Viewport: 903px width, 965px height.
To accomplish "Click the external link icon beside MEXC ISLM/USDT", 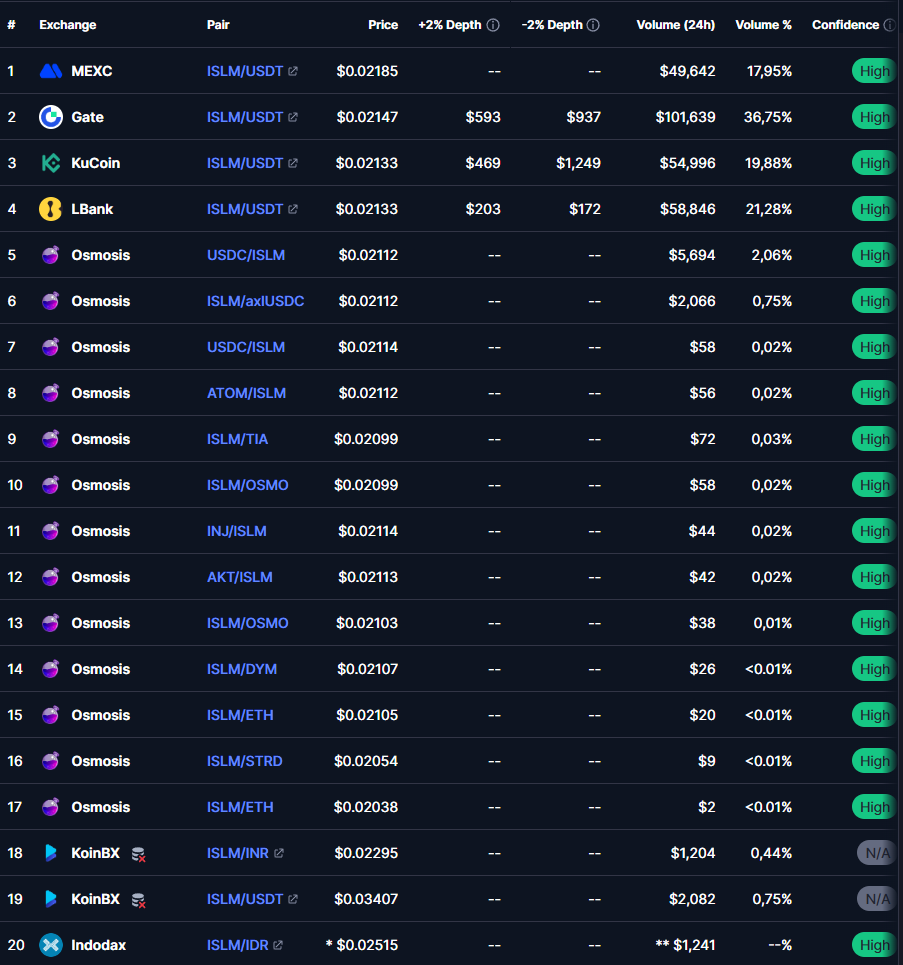I will point(293,71).
